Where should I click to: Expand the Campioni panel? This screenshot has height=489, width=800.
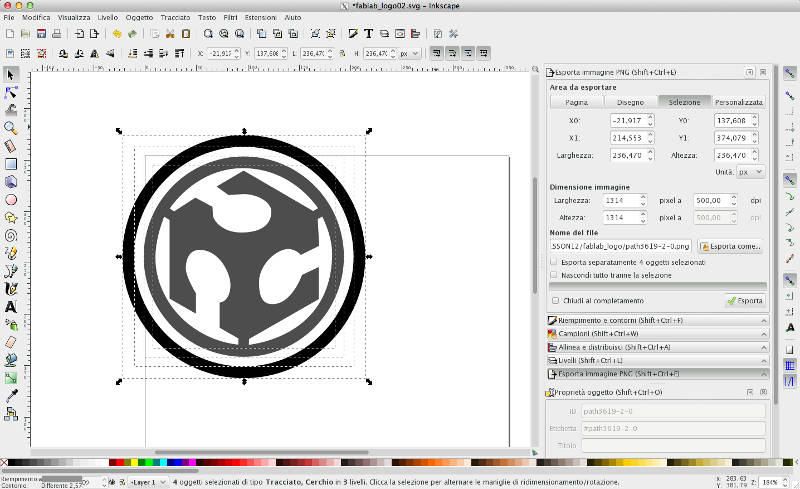click(x=657, y=333)
